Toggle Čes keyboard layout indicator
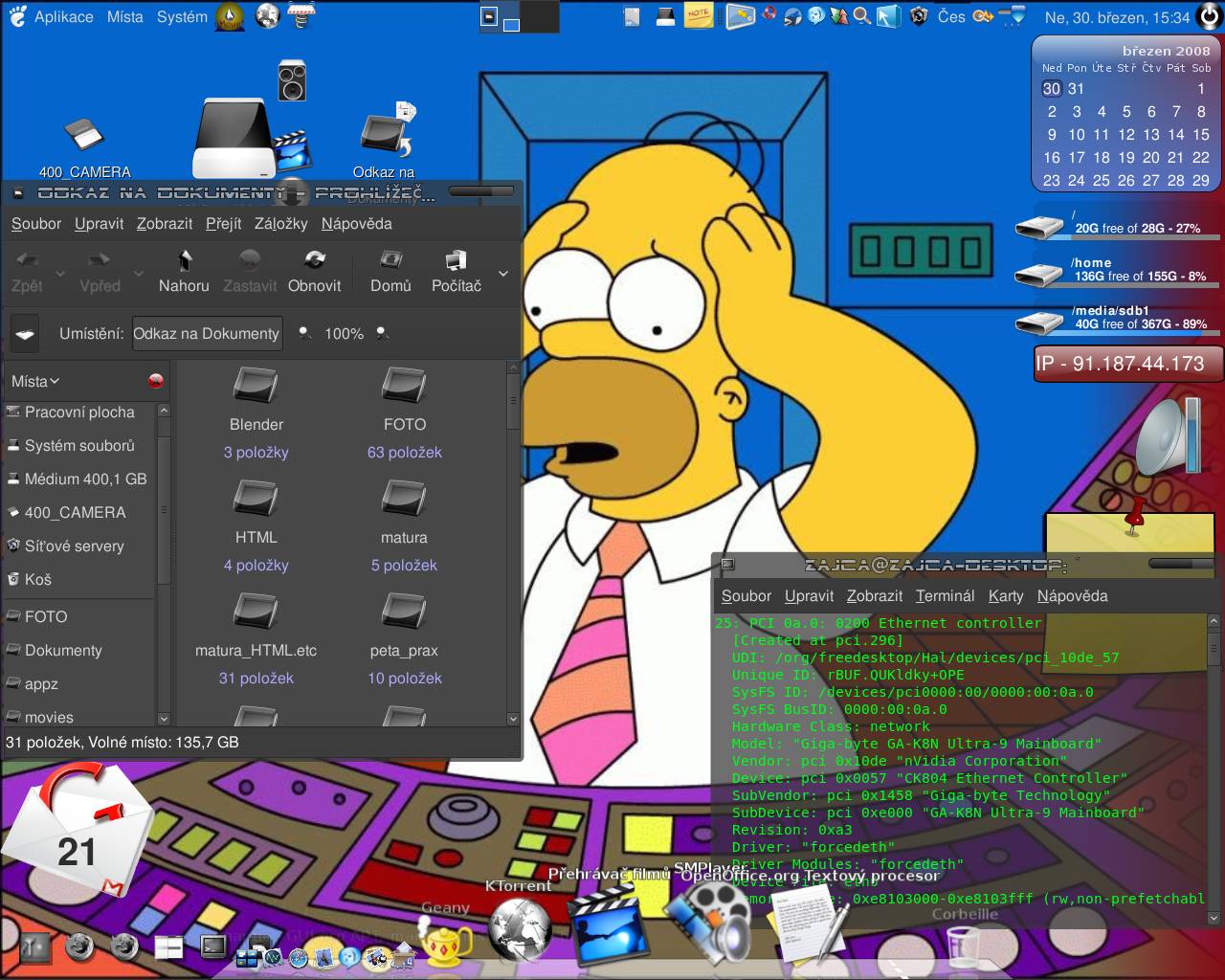 click(951, 16)
